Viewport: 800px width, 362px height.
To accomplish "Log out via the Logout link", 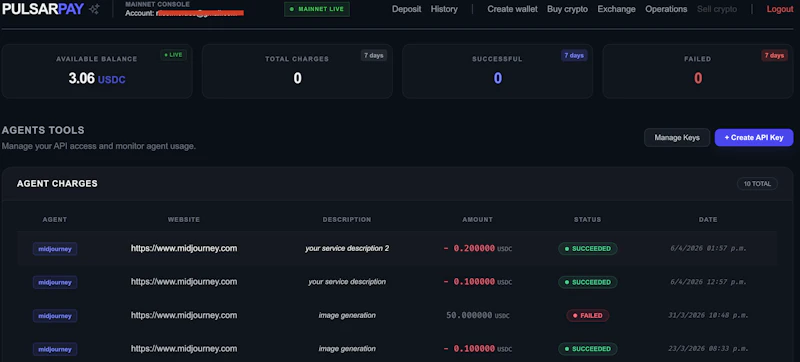I will tap(780, 9).
